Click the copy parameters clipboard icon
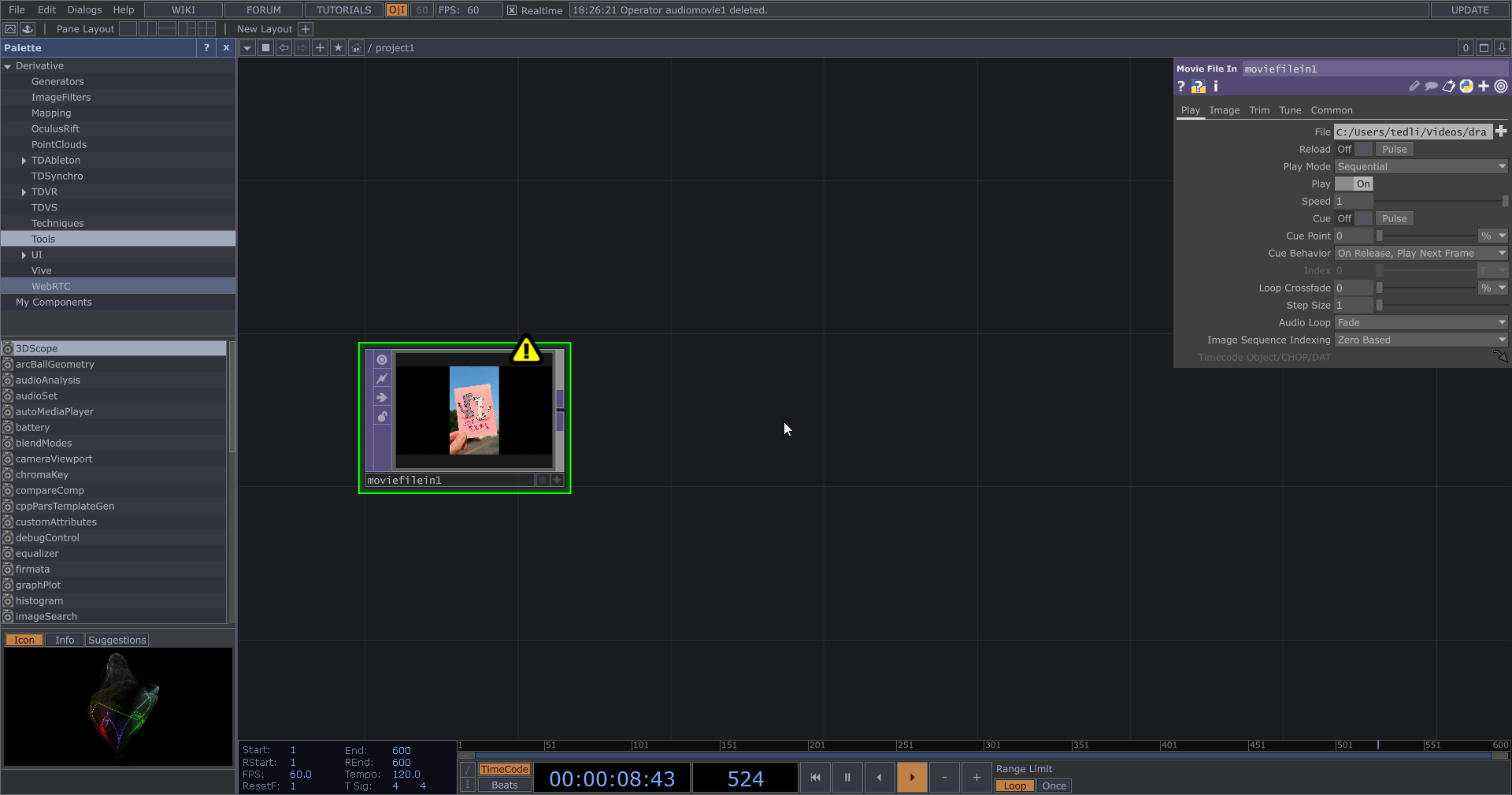Image resolution: width=1512 pixels, height=795 pixels. [1449, 87]
